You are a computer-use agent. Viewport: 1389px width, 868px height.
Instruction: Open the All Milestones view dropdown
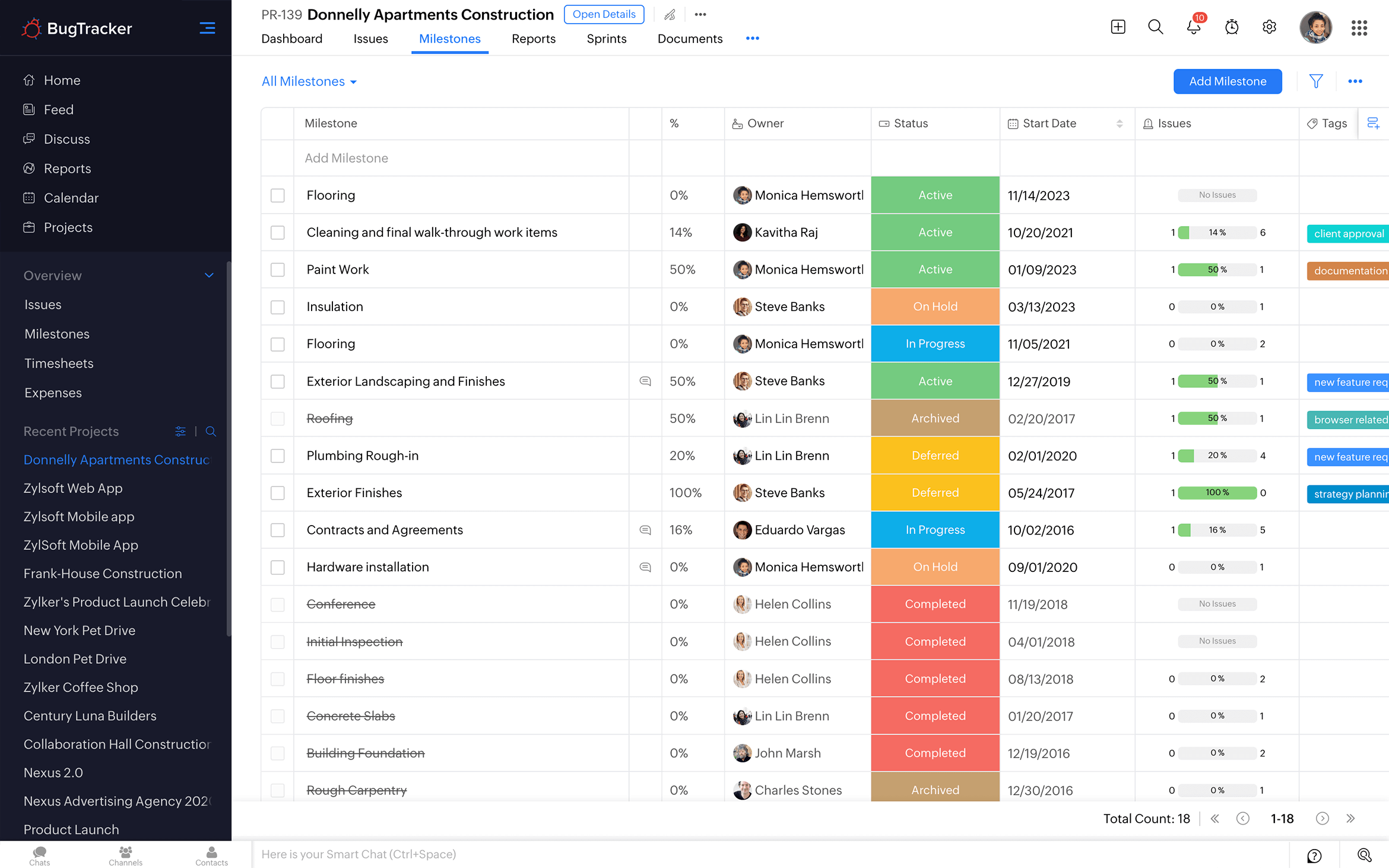pyautogui.click(x=309, y=81)
